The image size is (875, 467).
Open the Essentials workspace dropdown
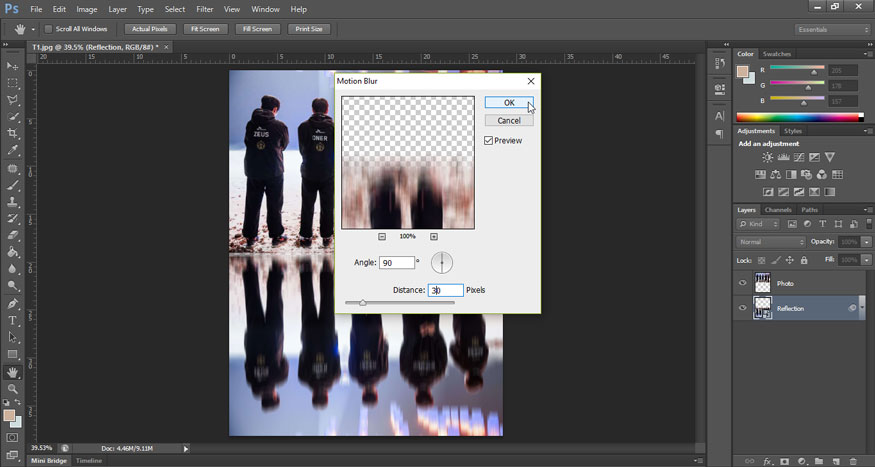pos(832,29)
